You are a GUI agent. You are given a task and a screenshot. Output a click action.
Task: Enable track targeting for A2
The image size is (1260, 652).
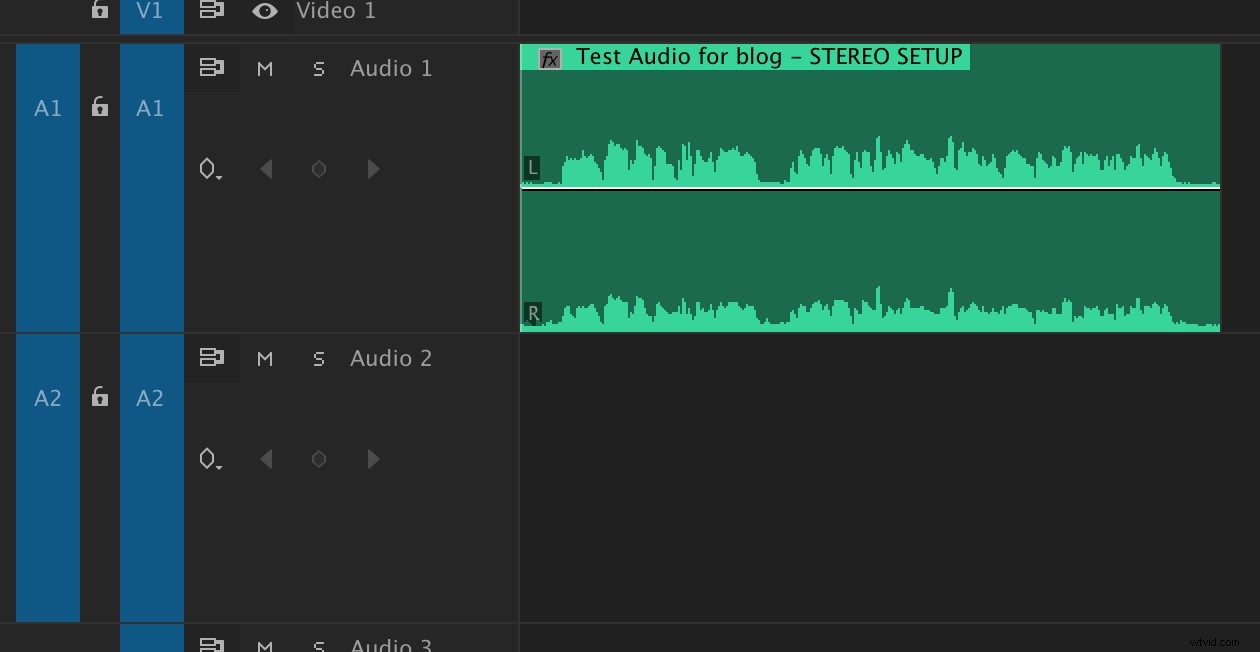151,397
